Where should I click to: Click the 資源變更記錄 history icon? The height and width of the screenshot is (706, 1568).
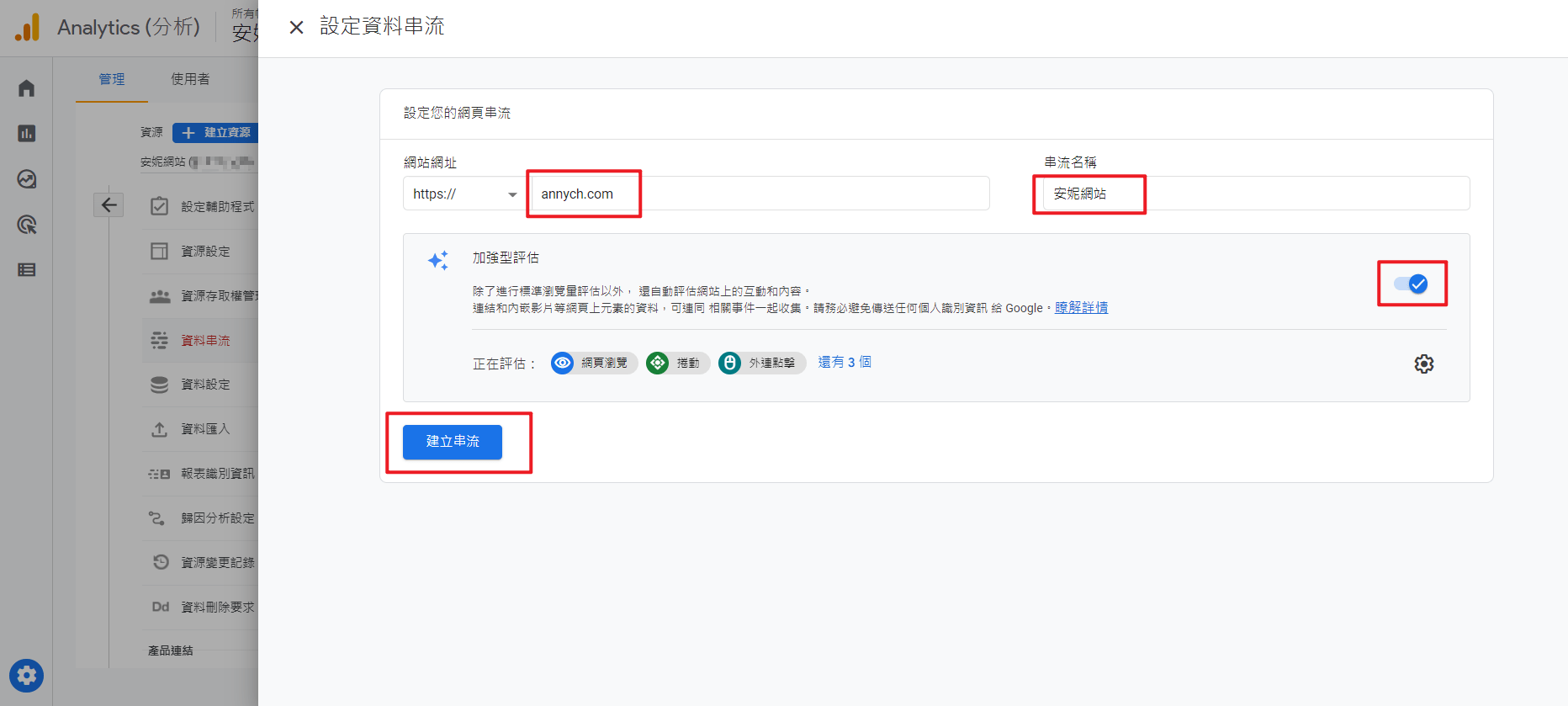coord(161,561)
